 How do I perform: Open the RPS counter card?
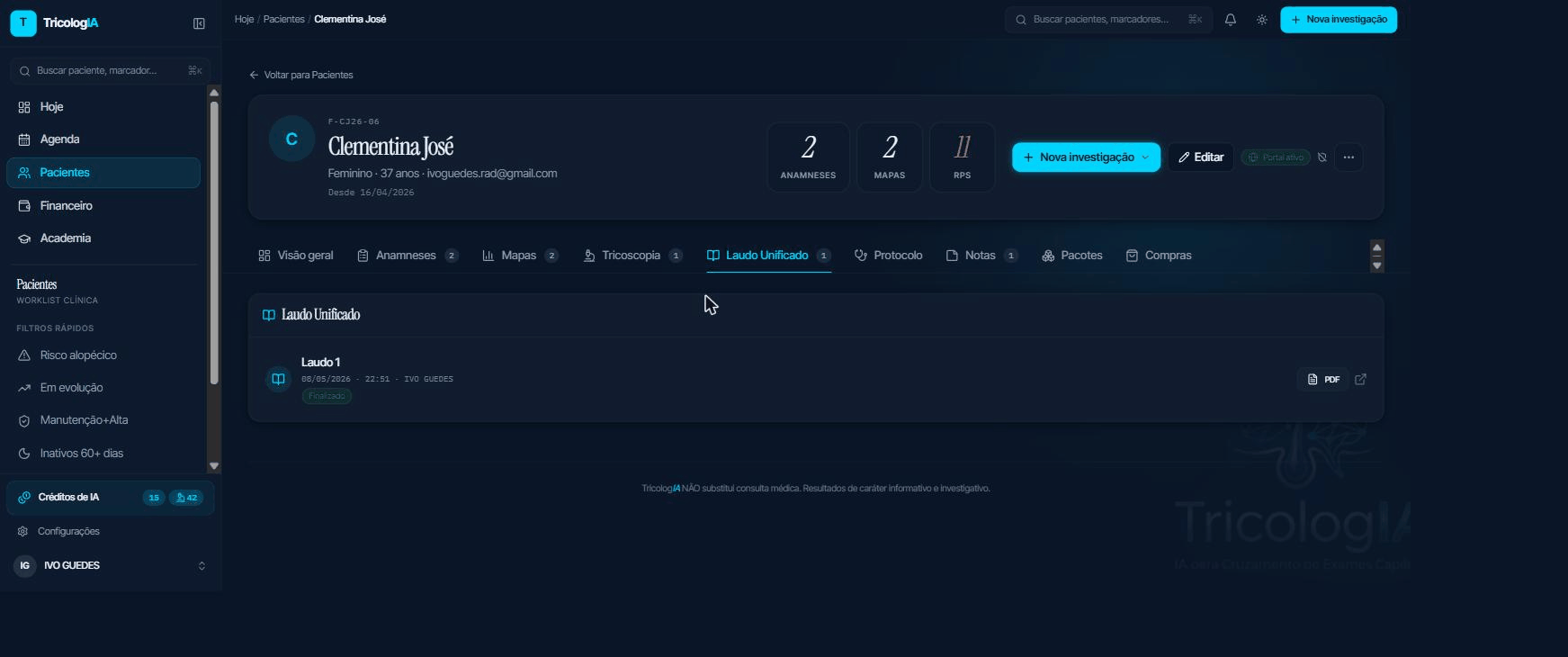click(963, 157)
